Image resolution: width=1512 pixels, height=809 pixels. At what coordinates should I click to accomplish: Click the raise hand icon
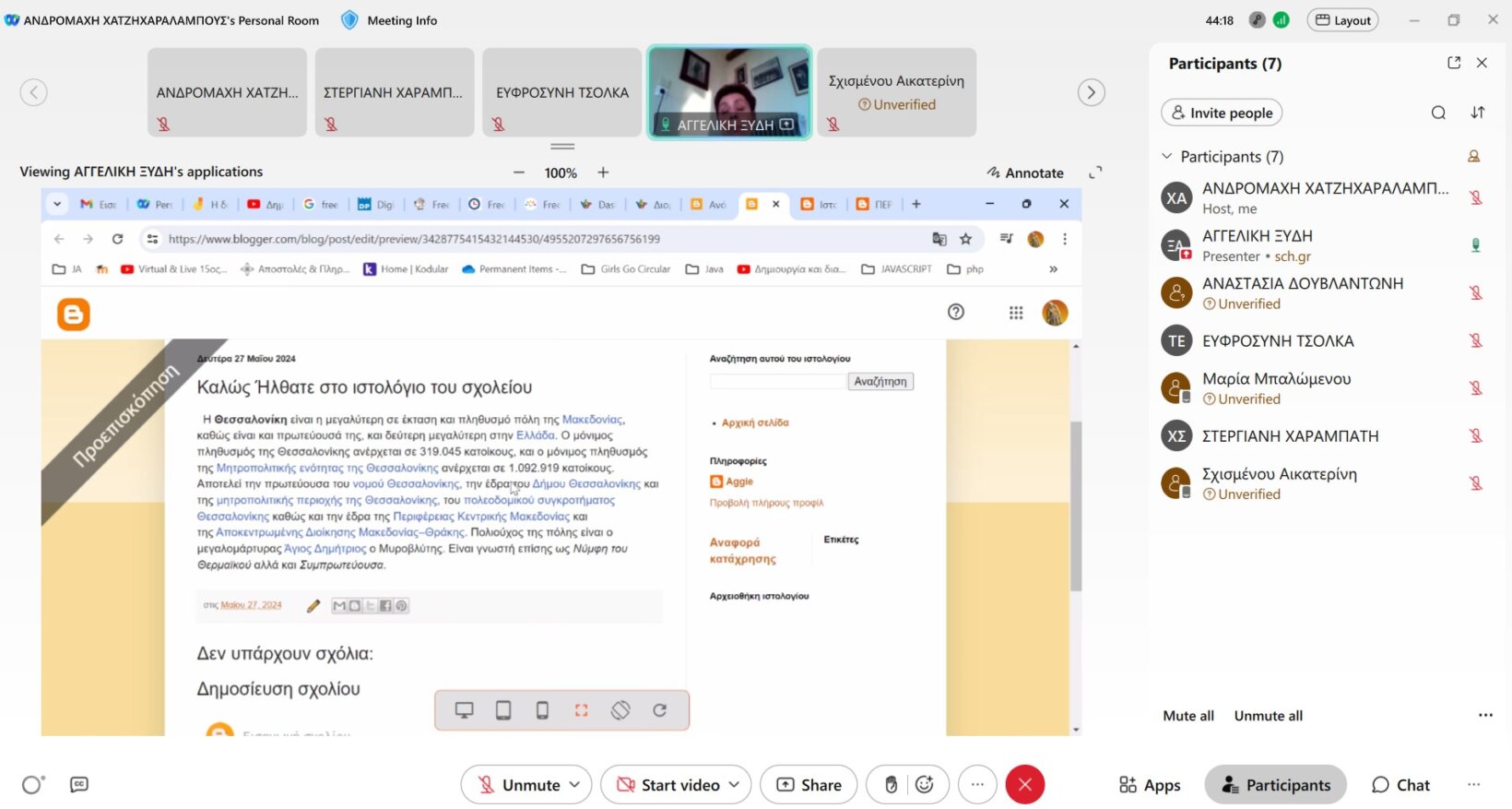point(891,785)
